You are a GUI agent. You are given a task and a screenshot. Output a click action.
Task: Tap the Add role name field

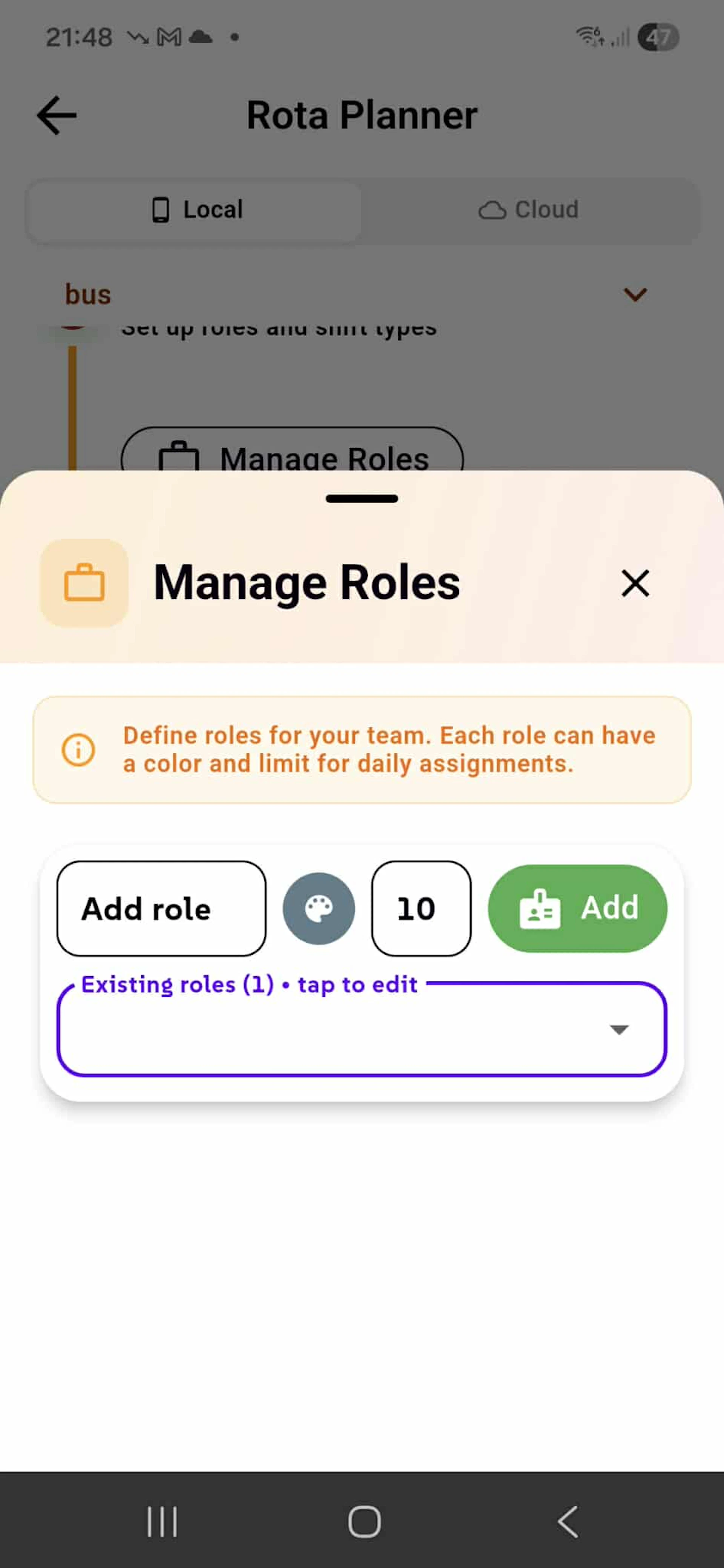[x=161, y=908]
